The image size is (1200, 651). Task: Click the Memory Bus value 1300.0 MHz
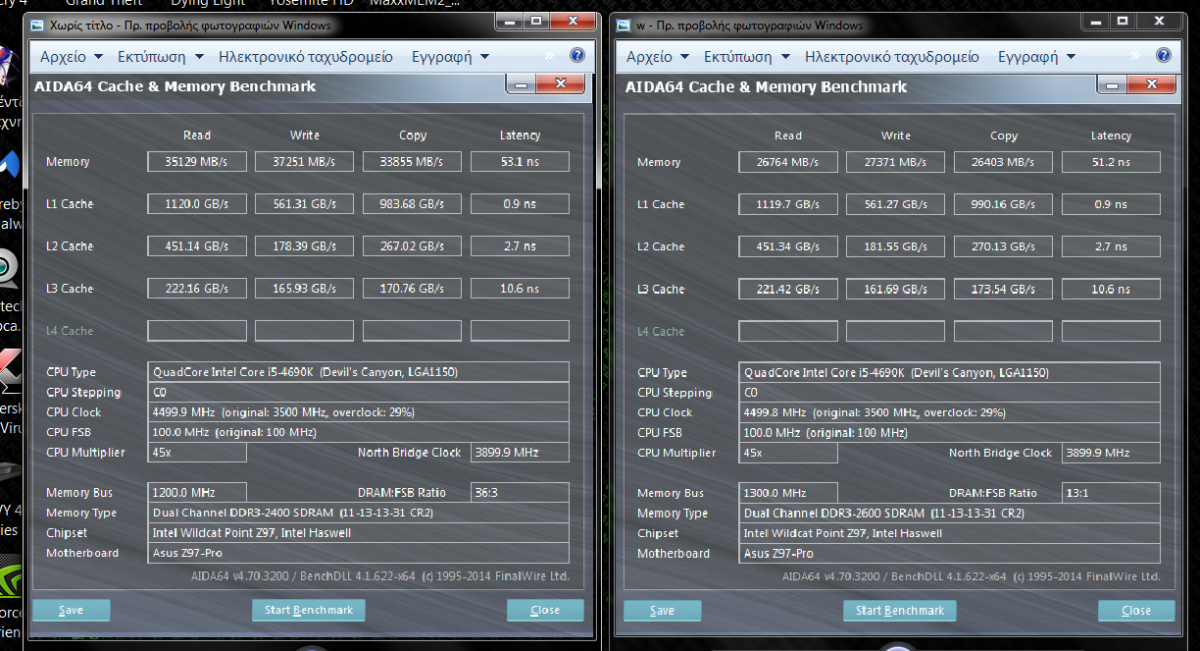point(788,493)
